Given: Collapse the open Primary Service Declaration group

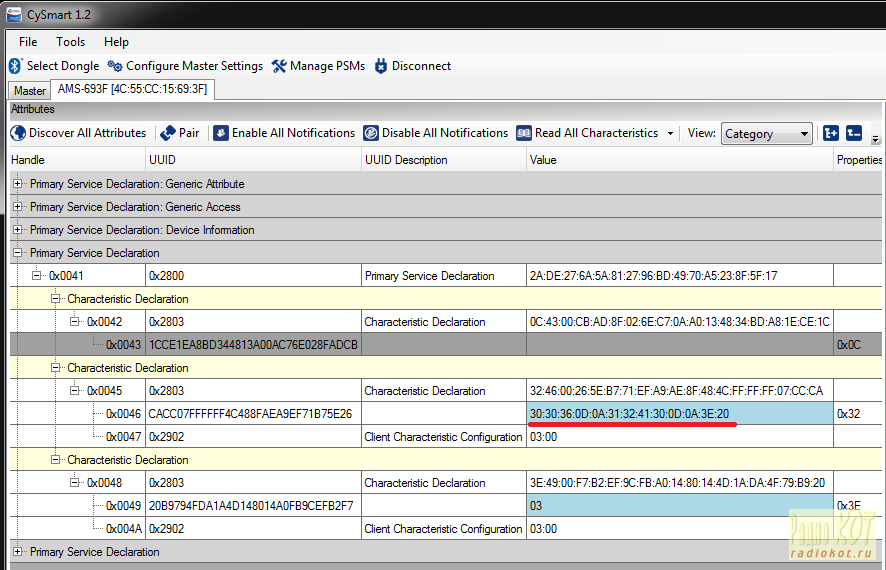Looking at the screenshot, I should point(18,253).
